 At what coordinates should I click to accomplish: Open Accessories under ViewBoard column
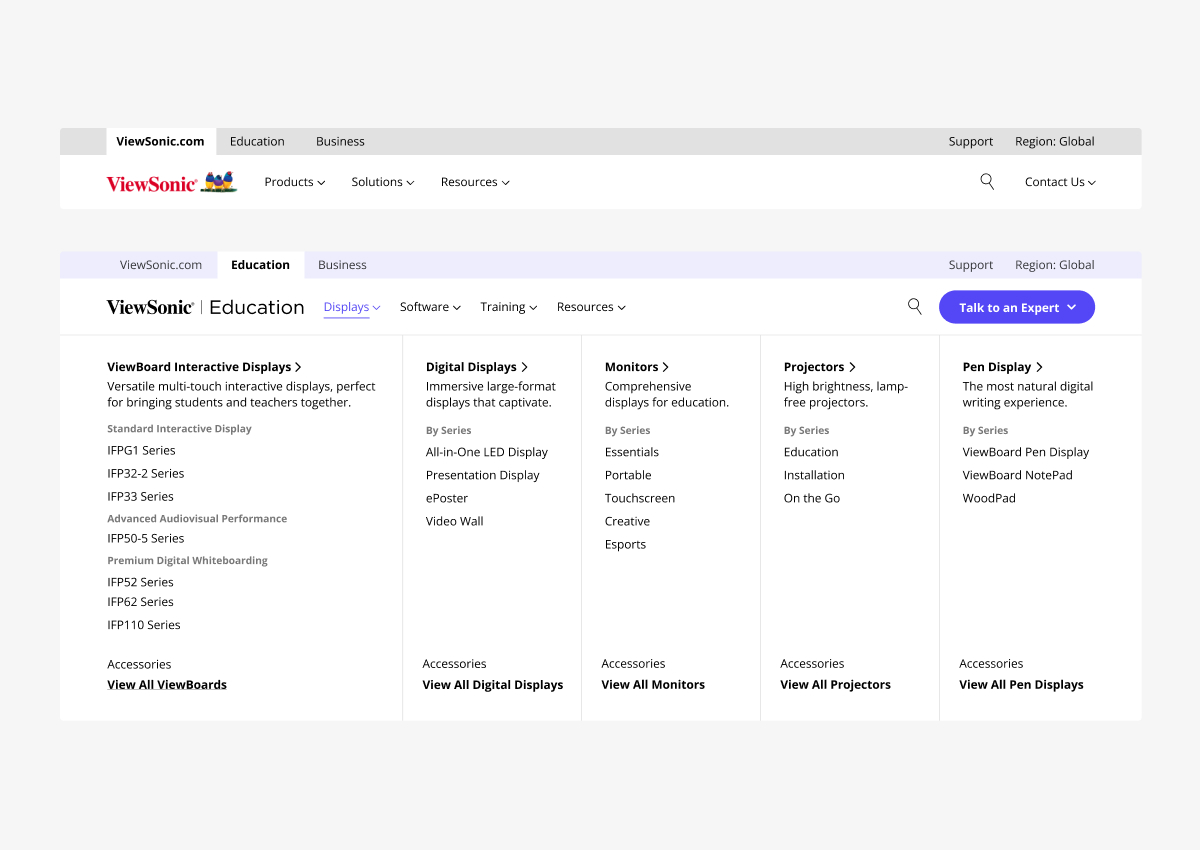pos(139,664)
